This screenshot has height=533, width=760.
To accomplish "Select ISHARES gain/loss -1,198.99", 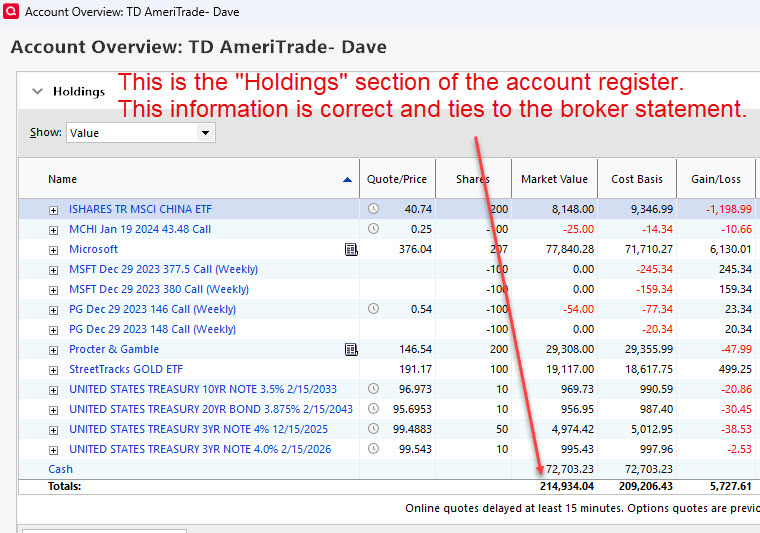I will click(x=729, y=209).
